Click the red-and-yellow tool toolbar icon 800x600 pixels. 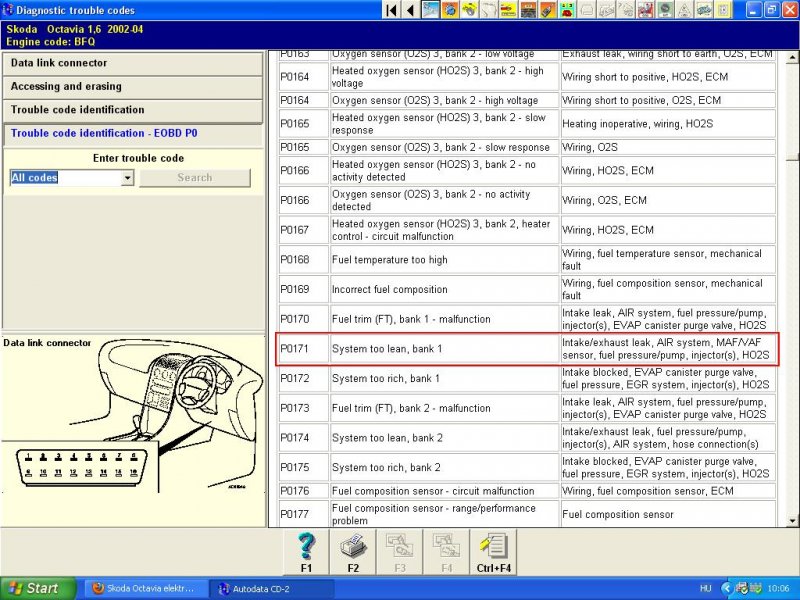point(509,10)
